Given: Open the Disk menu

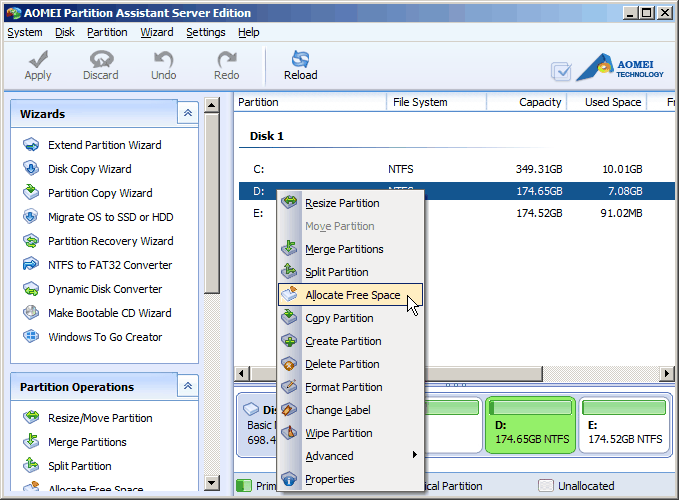Looking at the screenshot, I should click(65, 32).
